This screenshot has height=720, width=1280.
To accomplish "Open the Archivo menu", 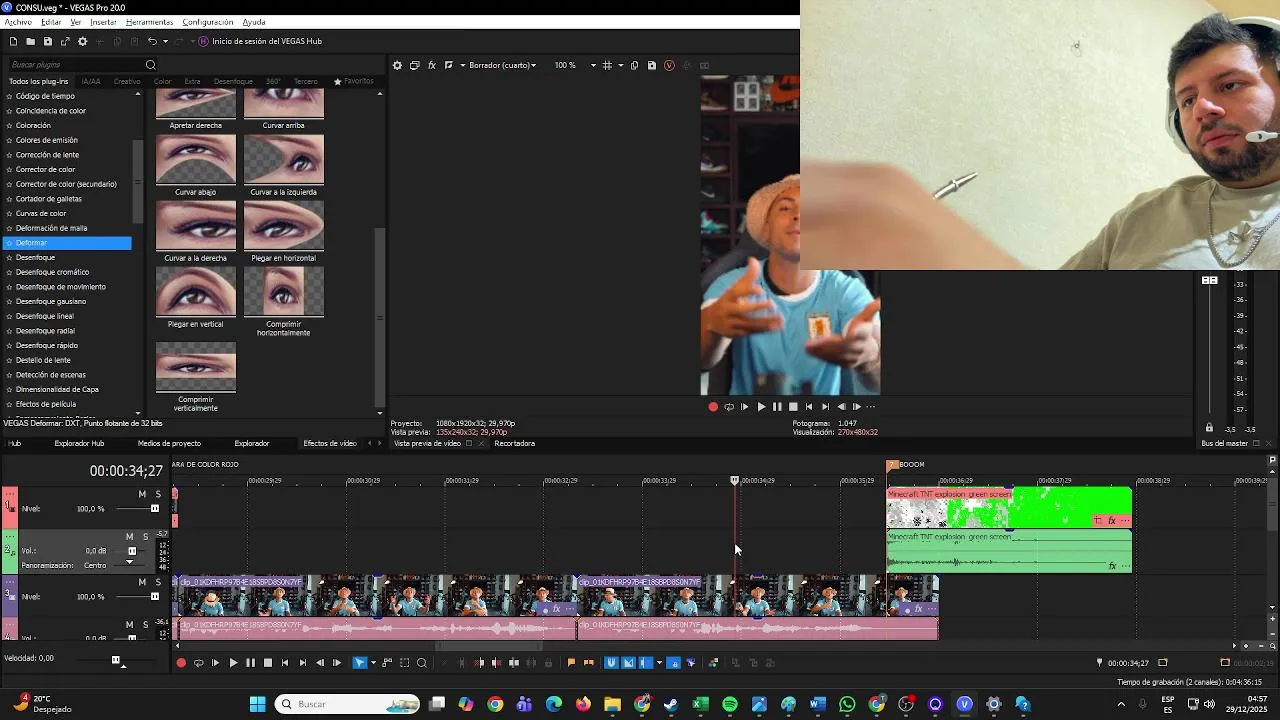I will pos(18,22).
